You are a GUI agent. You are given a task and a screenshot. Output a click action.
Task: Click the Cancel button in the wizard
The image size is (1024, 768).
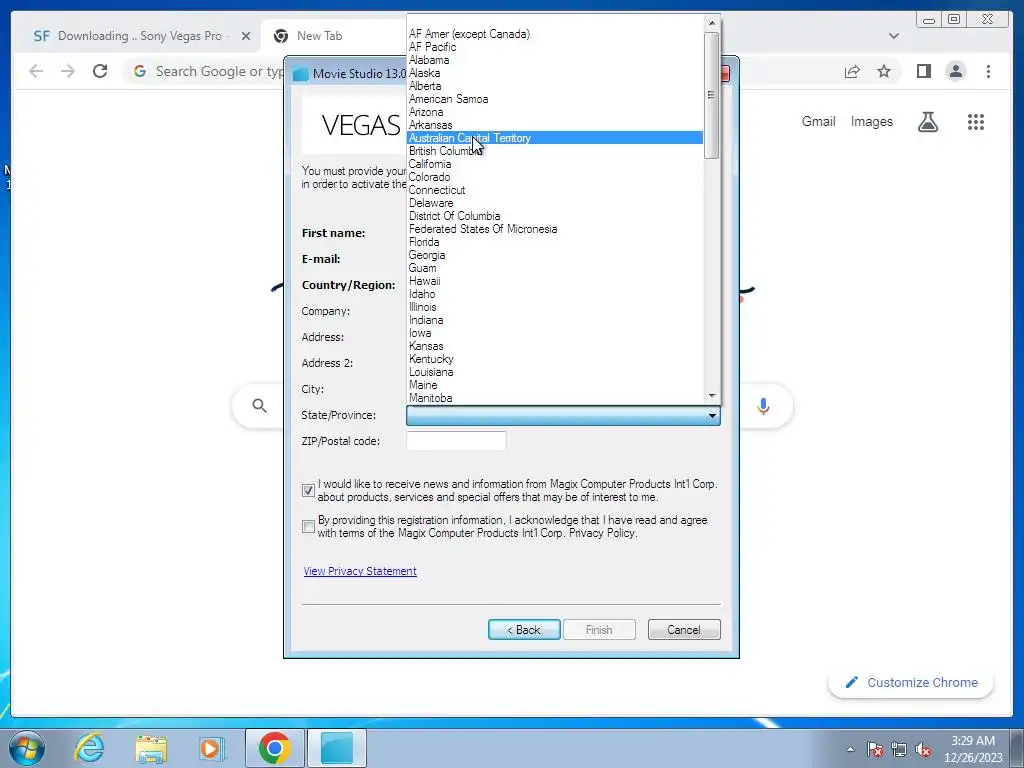[x=684, y=630]
